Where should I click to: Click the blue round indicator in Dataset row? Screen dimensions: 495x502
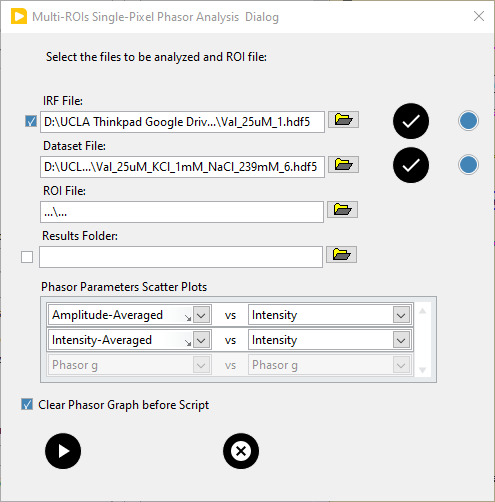click(468, 165)
